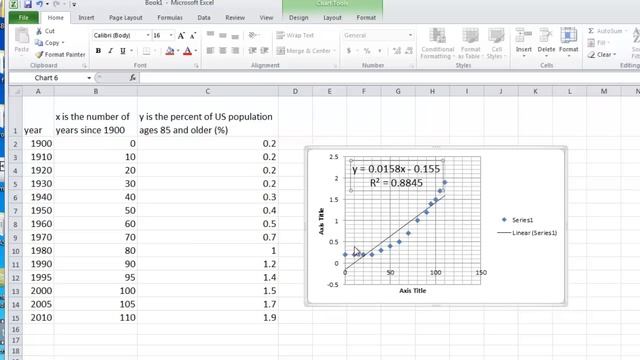Select the trendline equation label on chart
Screen dimensions: 640x360
396,176
